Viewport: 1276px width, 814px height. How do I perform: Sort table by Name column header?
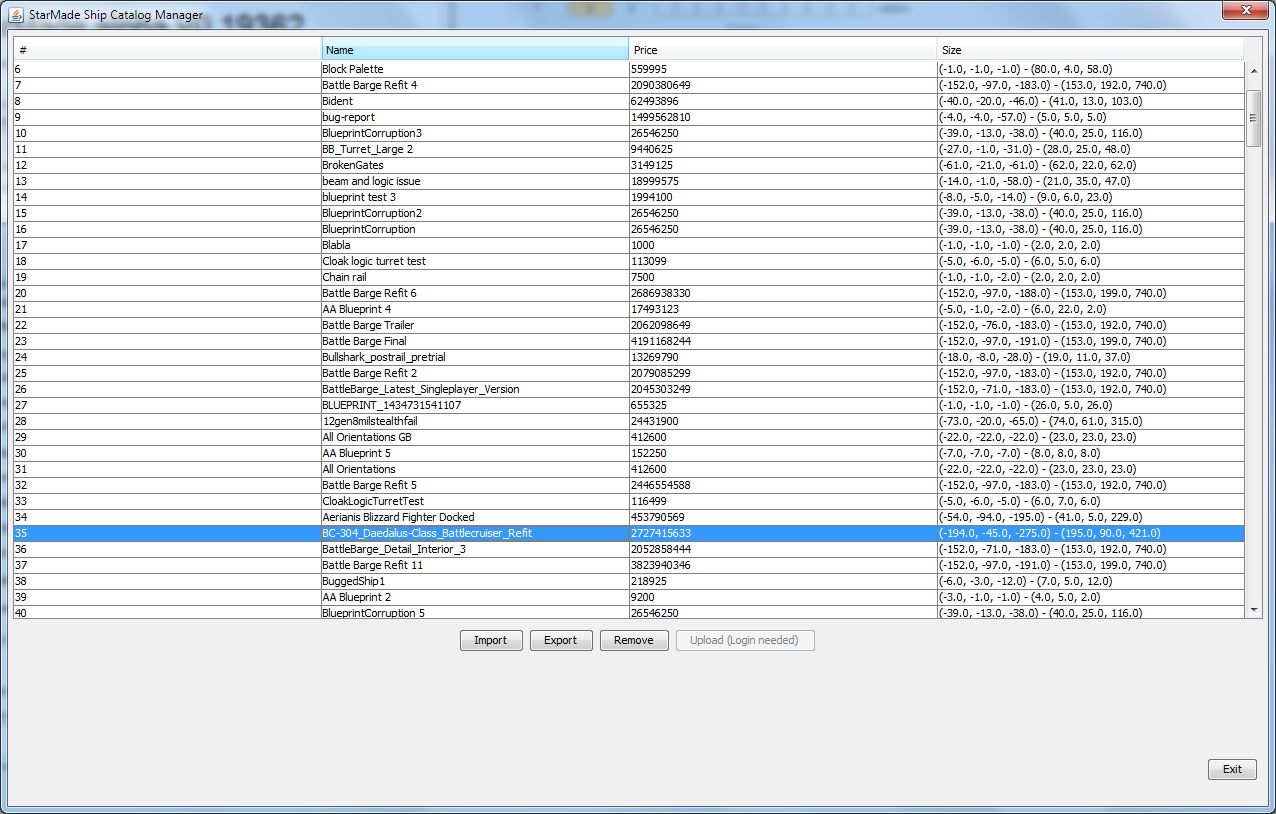point(475,50)
